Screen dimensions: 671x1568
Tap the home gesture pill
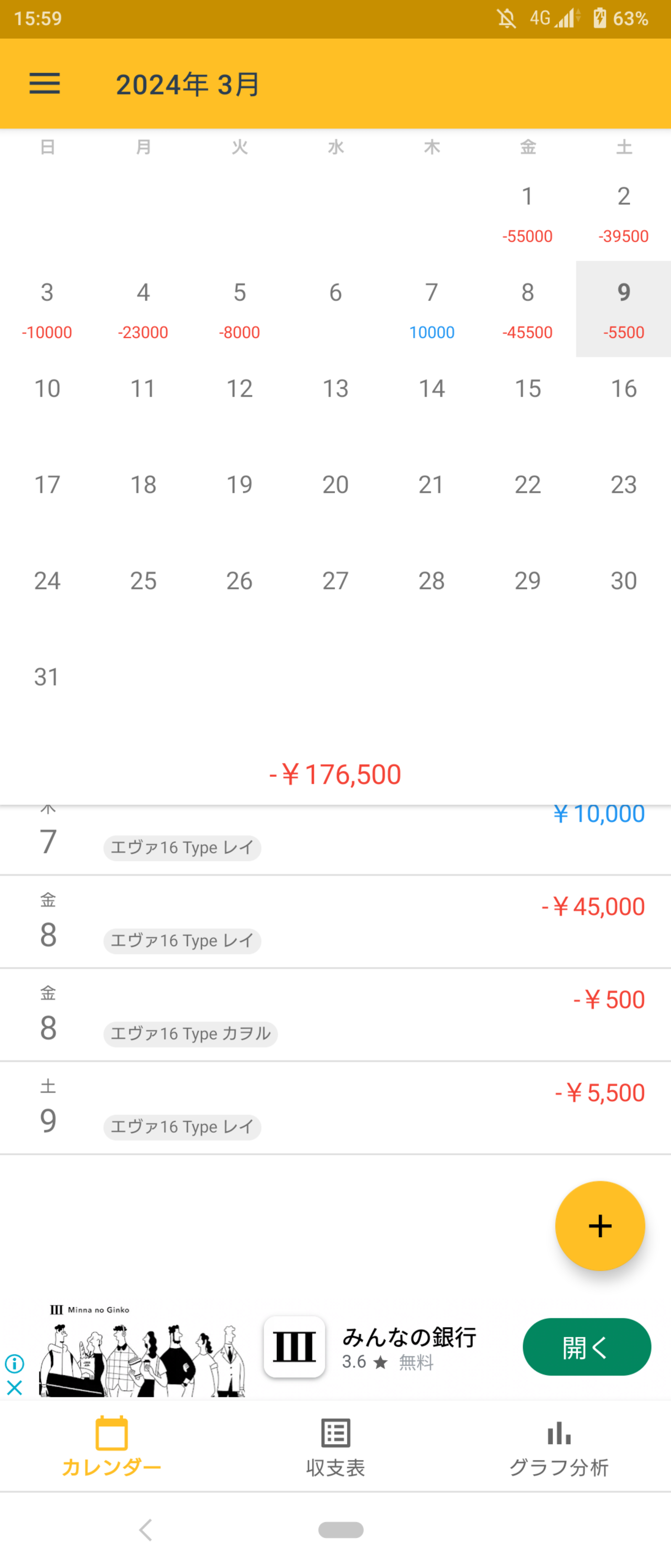pyautogui.click(x=341, y=1530)
